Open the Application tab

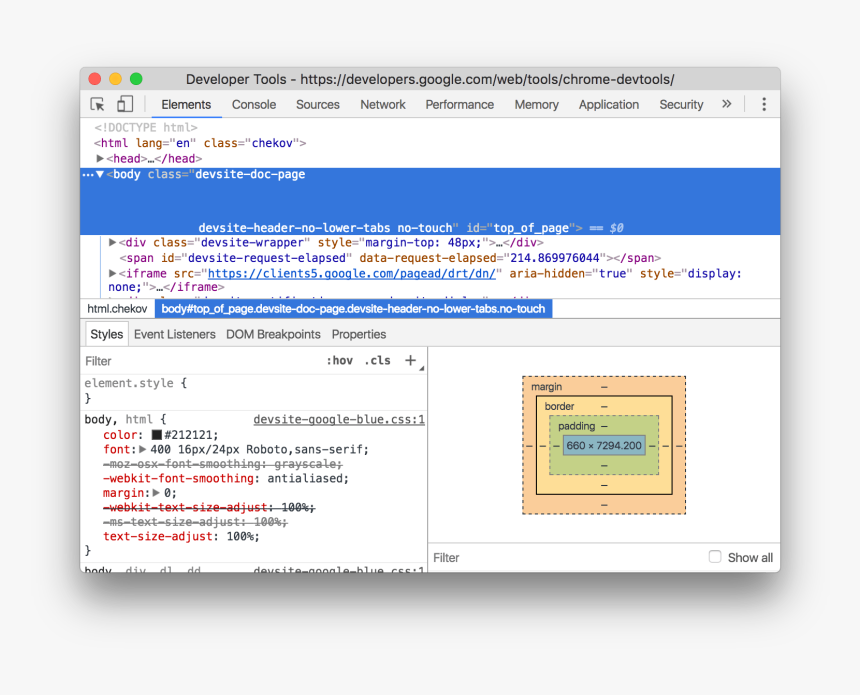tap(609, 104)
